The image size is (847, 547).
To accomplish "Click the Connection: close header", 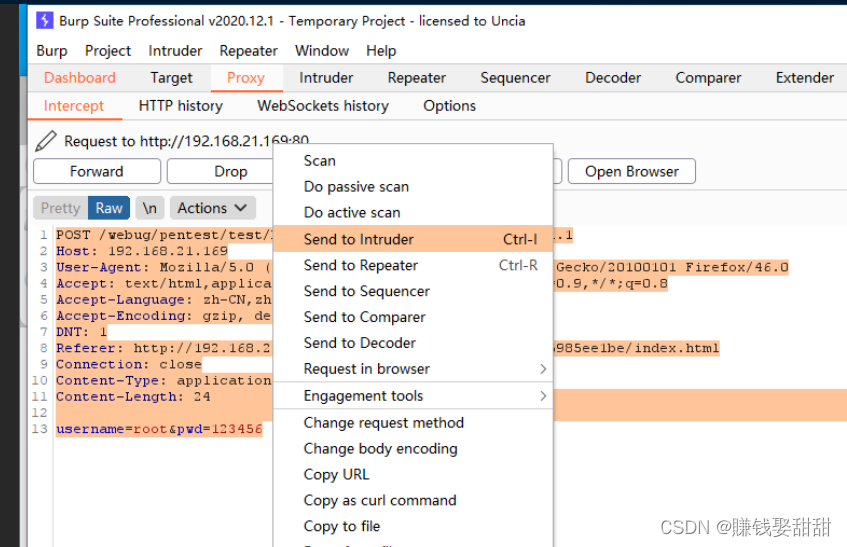I will (x=129, y=364).
